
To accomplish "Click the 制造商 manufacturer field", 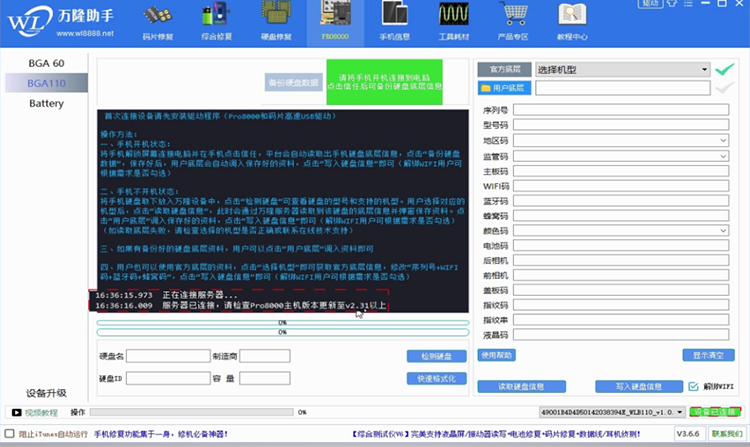I will pyautogui.click(x=265, y=356).
